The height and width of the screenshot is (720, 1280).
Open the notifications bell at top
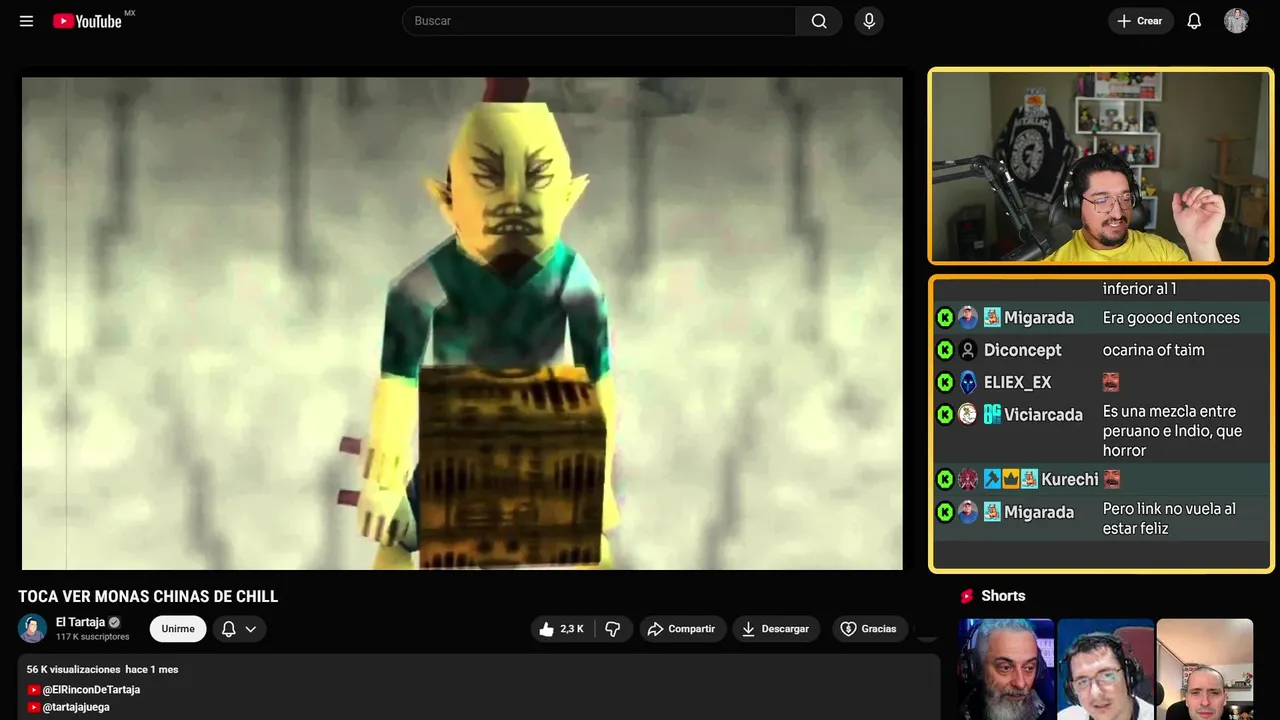[x=1194, y=21]
